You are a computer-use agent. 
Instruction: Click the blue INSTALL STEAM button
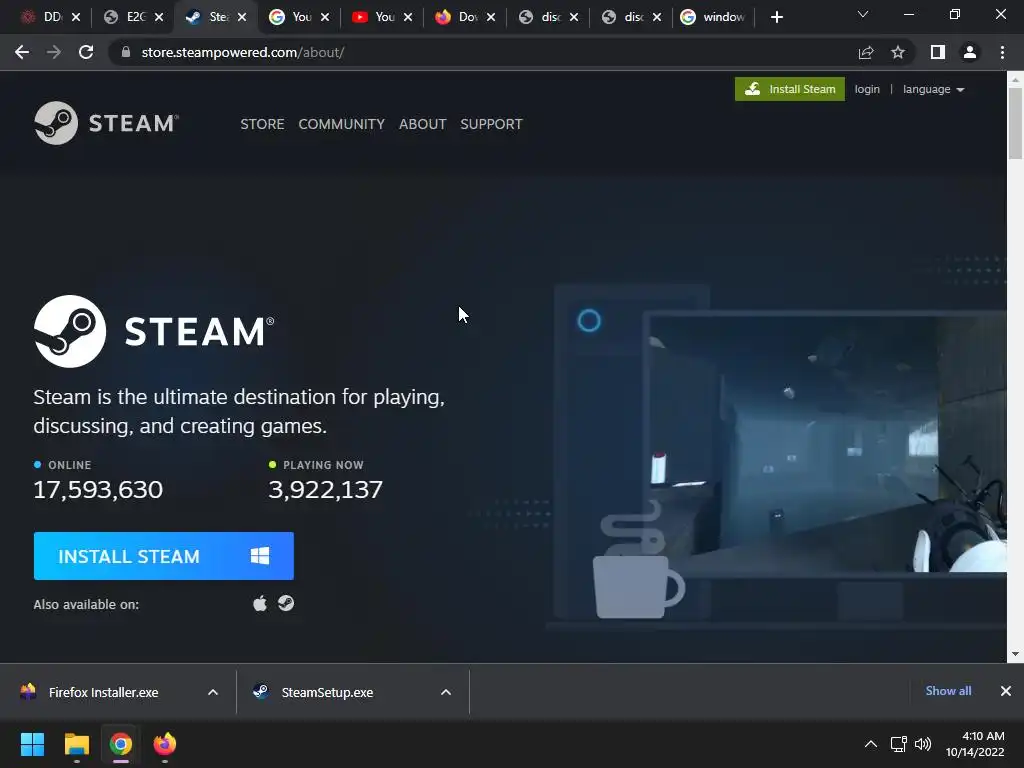coord(163,556)
